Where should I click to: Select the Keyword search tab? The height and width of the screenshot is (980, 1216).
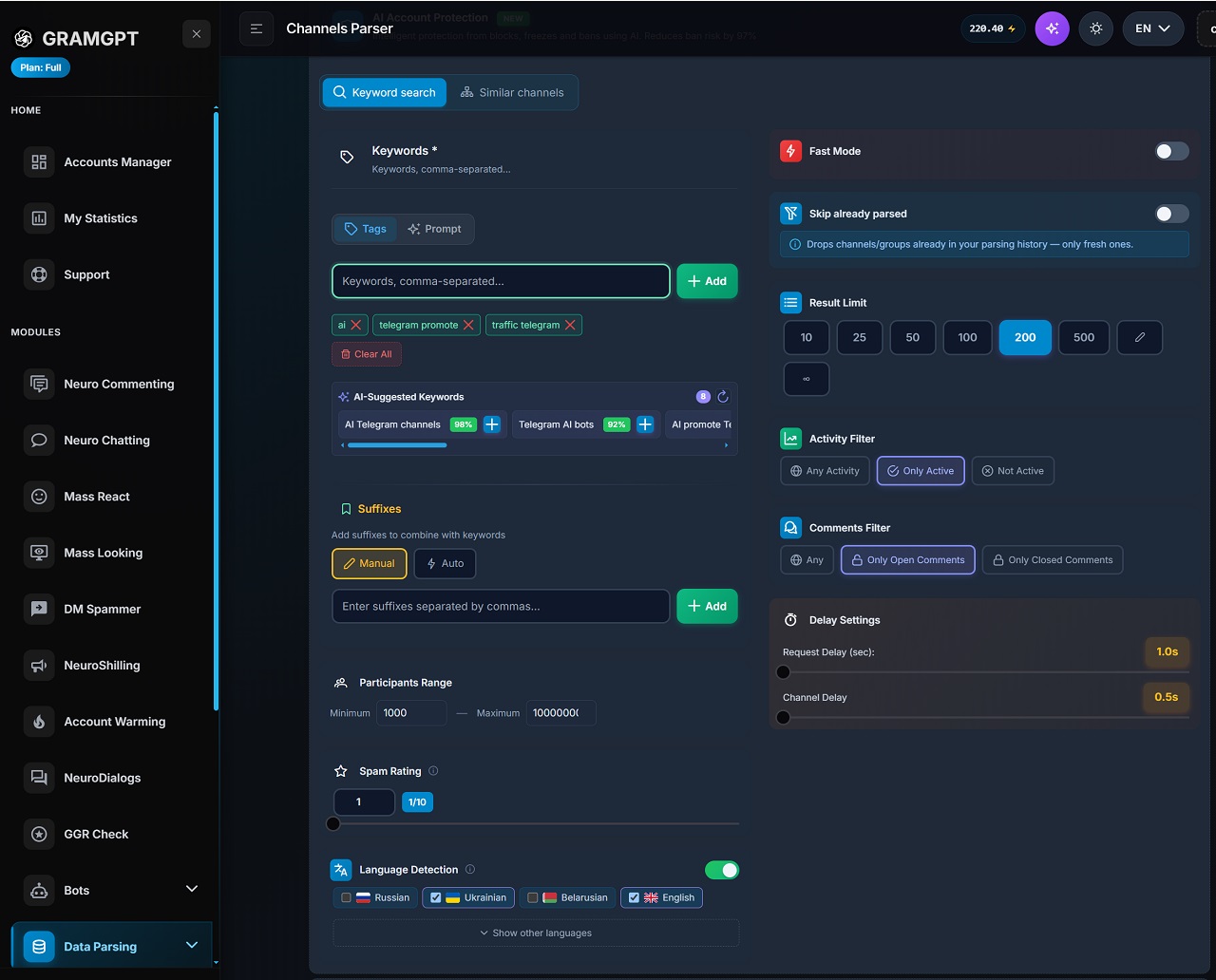click(x=385, y=92)
